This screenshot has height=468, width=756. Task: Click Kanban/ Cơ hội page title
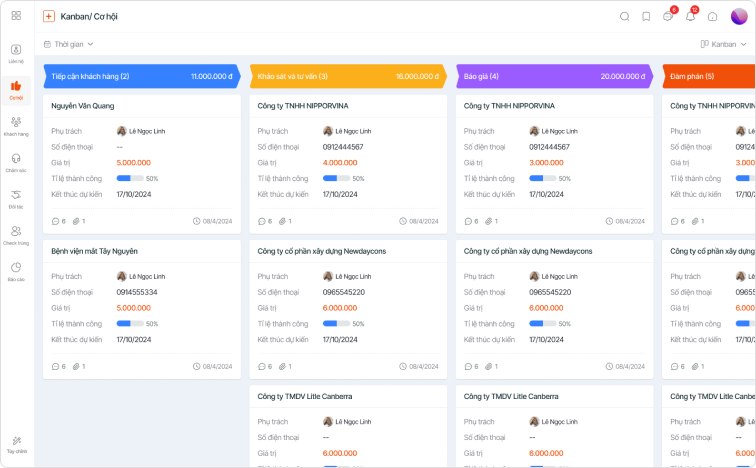point(89,16)
